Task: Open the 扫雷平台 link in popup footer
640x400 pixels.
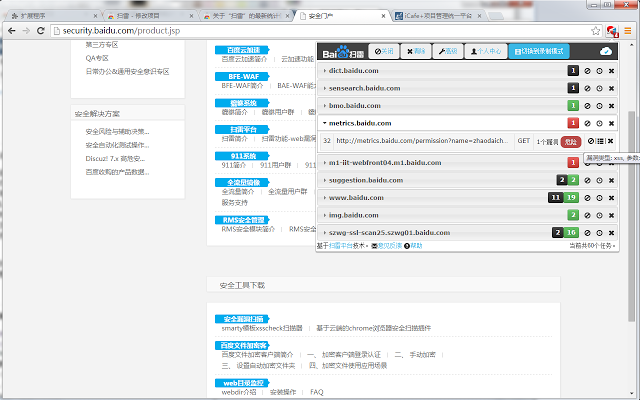Action: (341, 246)
